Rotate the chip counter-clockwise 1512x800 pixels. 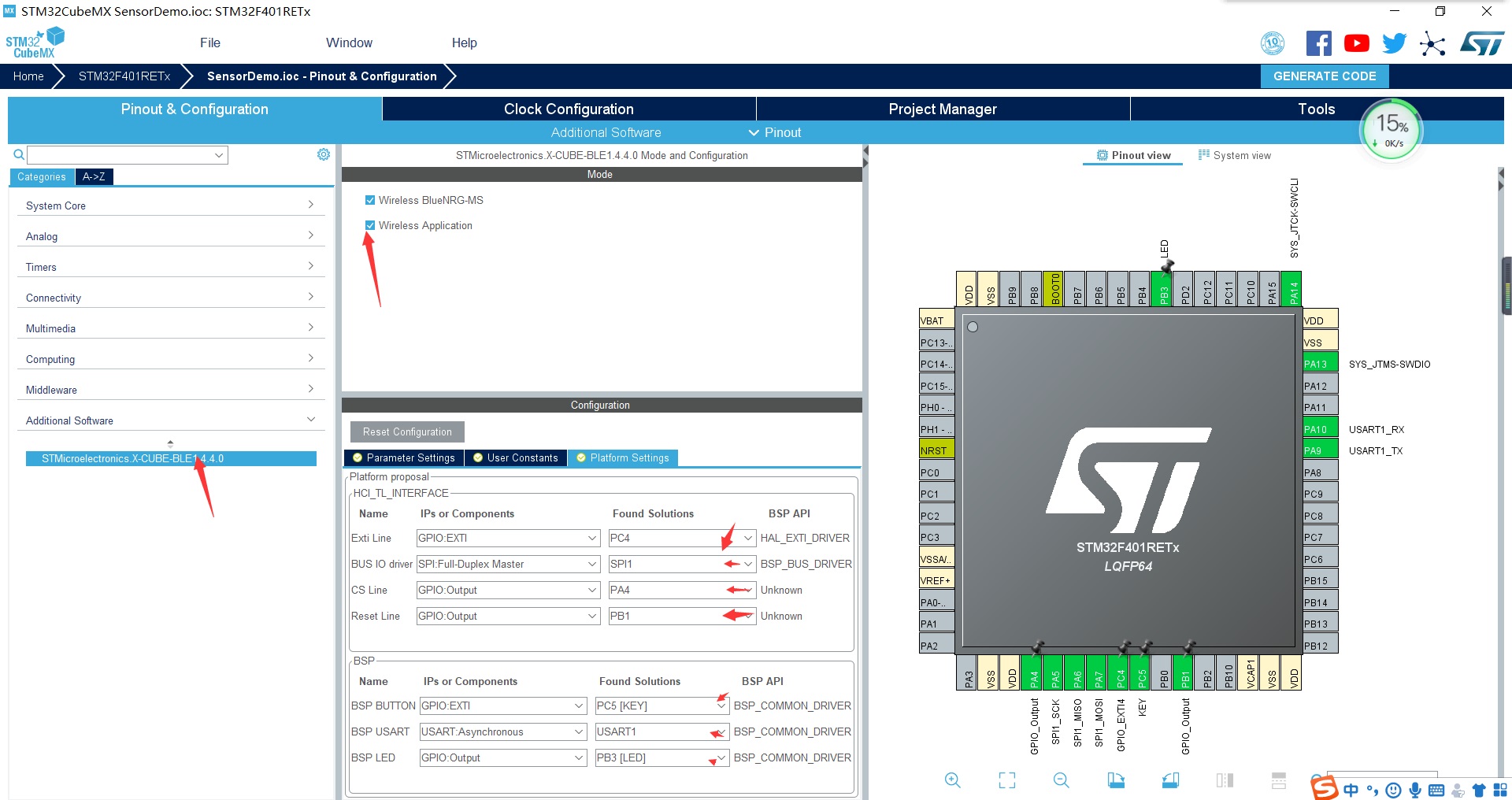point(1170,780)
